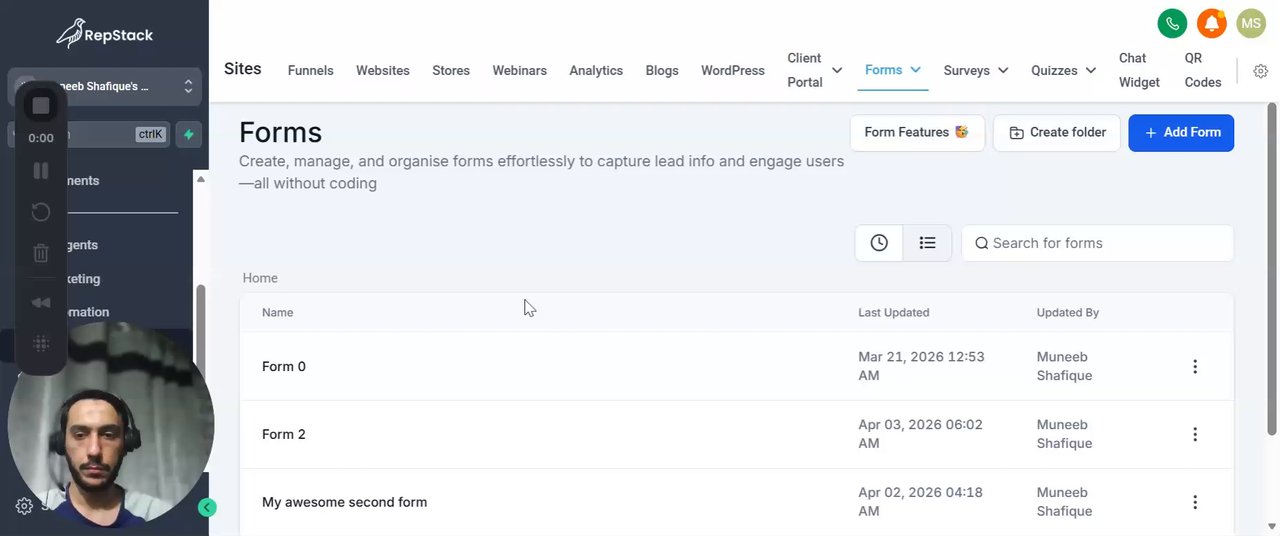This screenshot has width=1280, height=536.
Task: Open three-dot menu for Form 2
Action: [x=1194, y=435]
